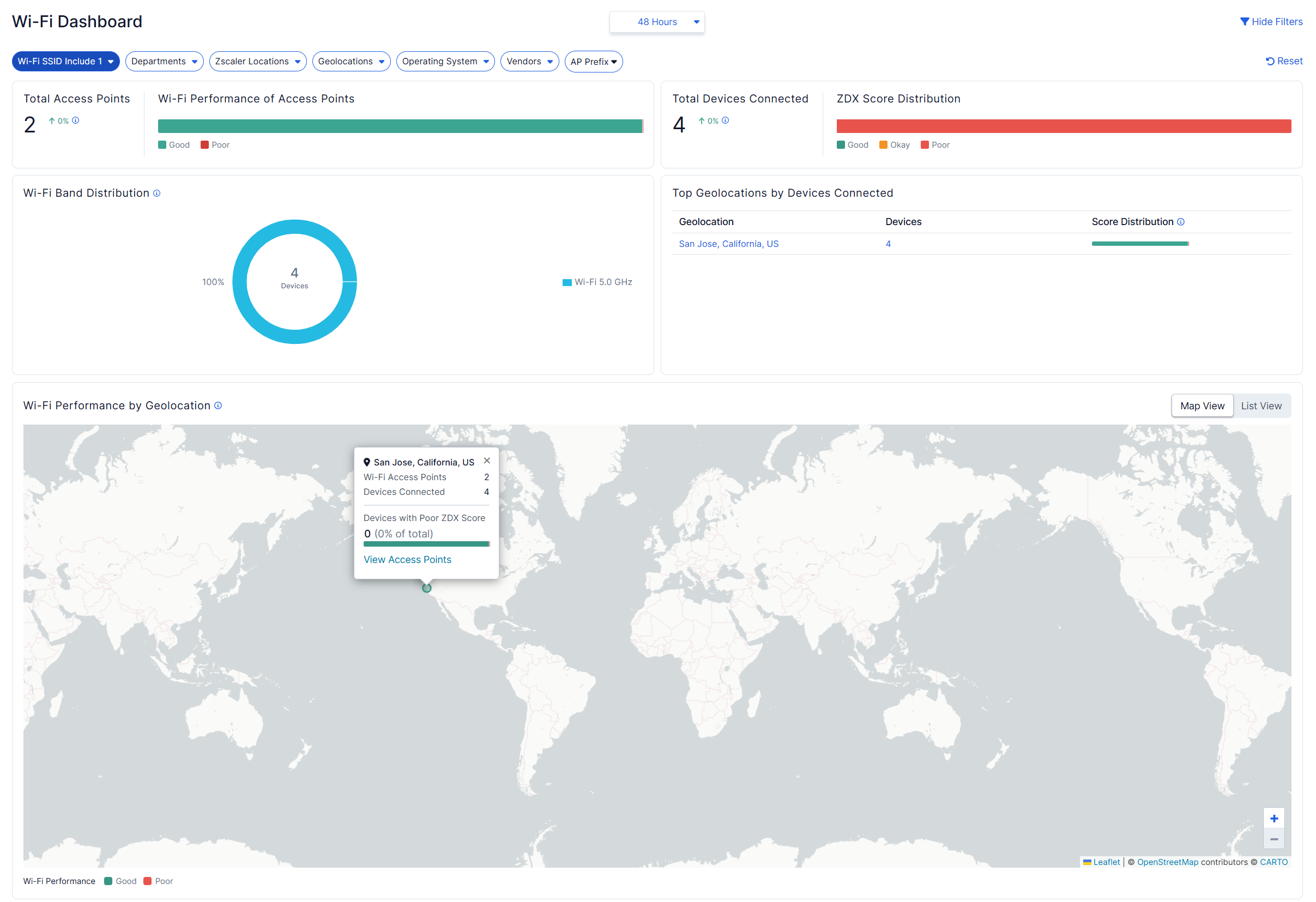Click the Total Devices Connected value 4
1316x902 pixels.
[x=679, y=125]
